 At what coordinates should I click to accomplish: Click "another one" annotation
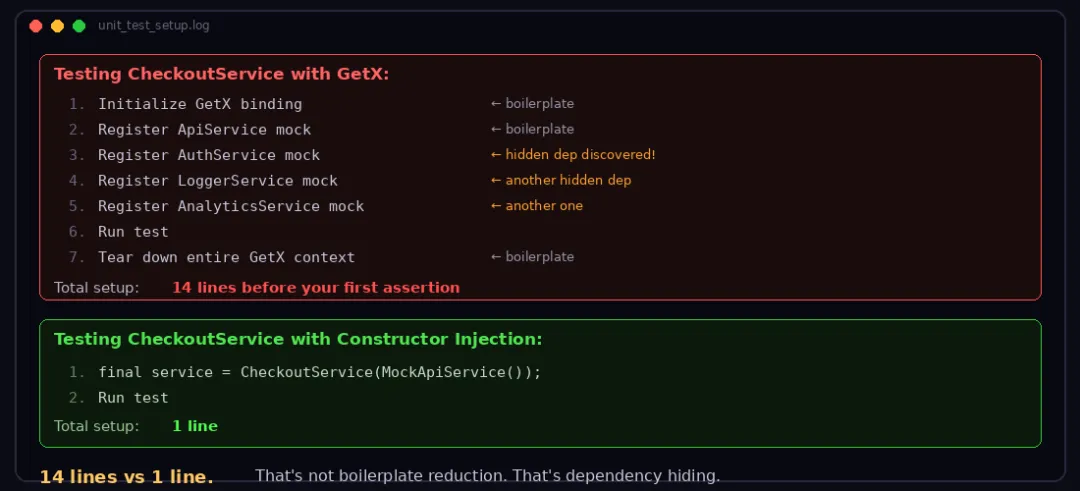537,205
